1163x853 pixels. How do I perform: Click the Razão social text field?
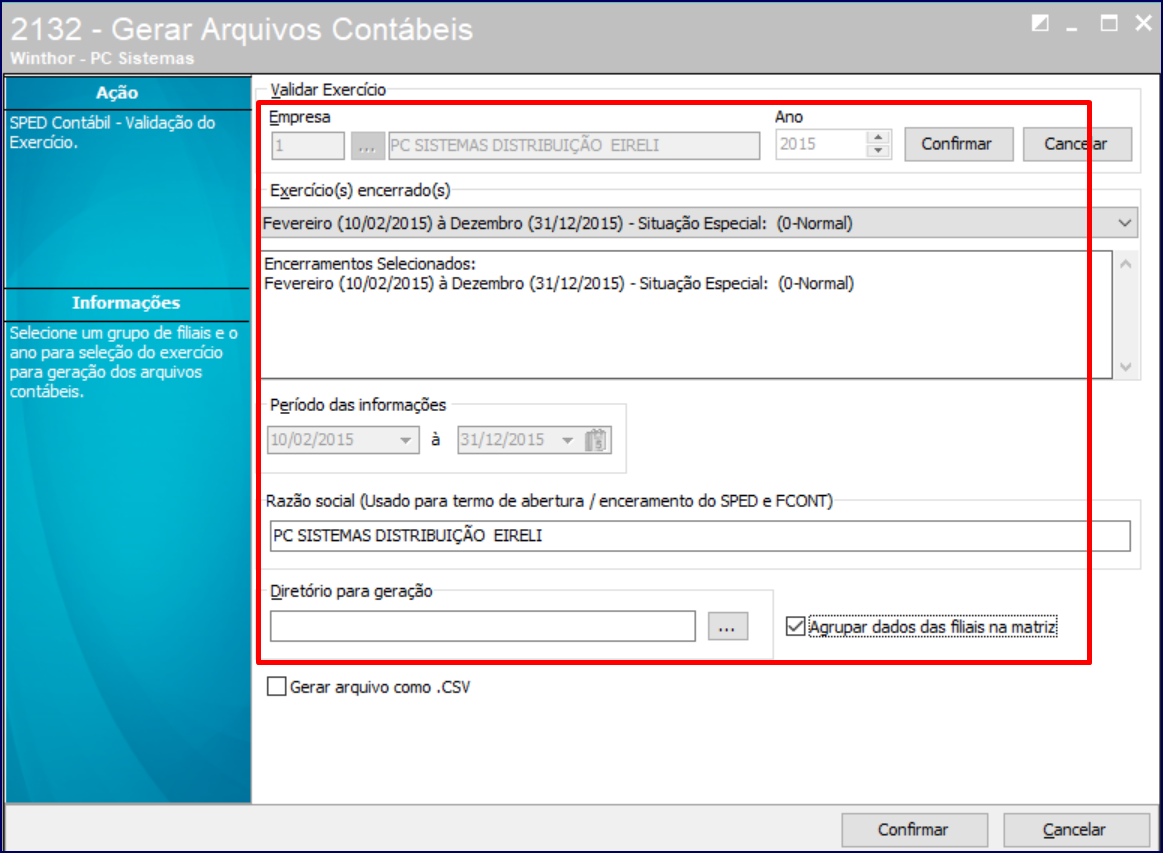click(699, 536)
